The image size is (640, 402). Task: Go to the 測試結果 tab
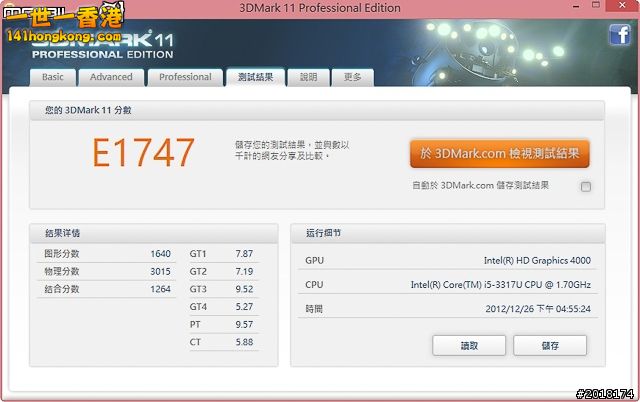tap(254, 77)
